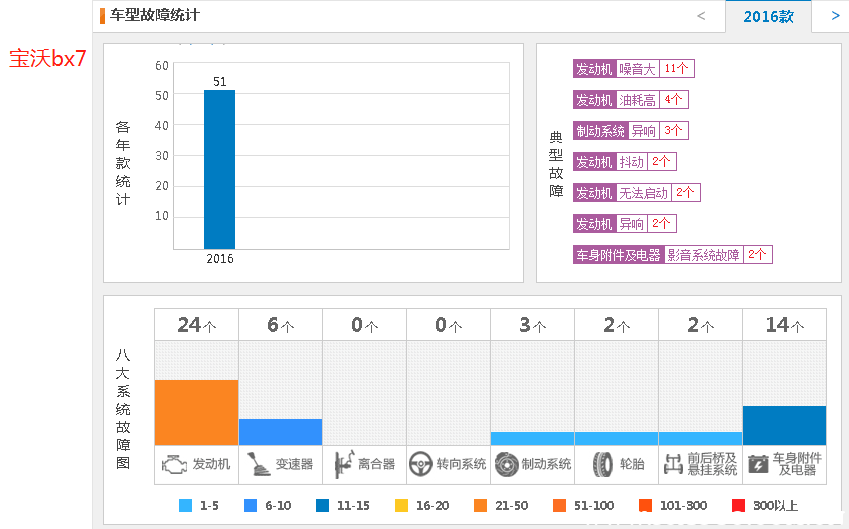Viewport: 849px width, 529px height.
Task: Click the 2016 blue bar in chart
Action: tap(219, 169)
